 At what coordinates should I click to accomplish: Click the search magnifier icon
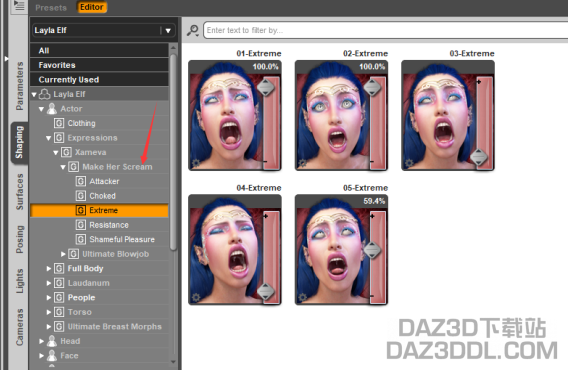click(193, 30)
